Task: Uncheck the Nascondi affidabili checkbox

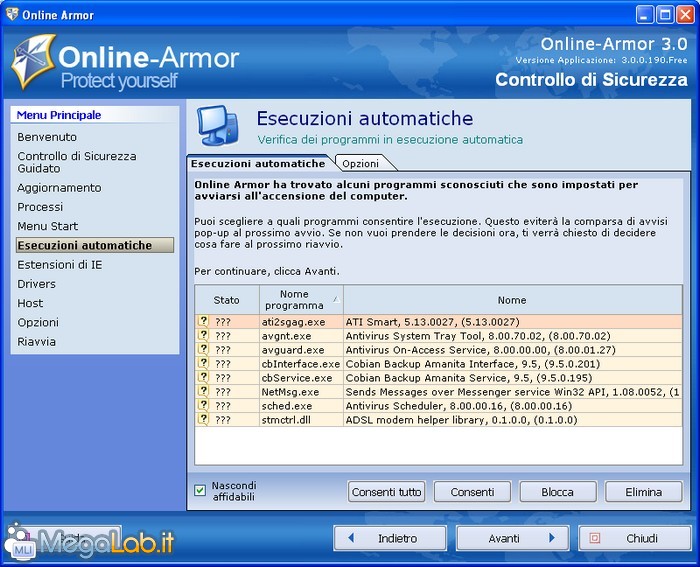Action: point(200,491)
